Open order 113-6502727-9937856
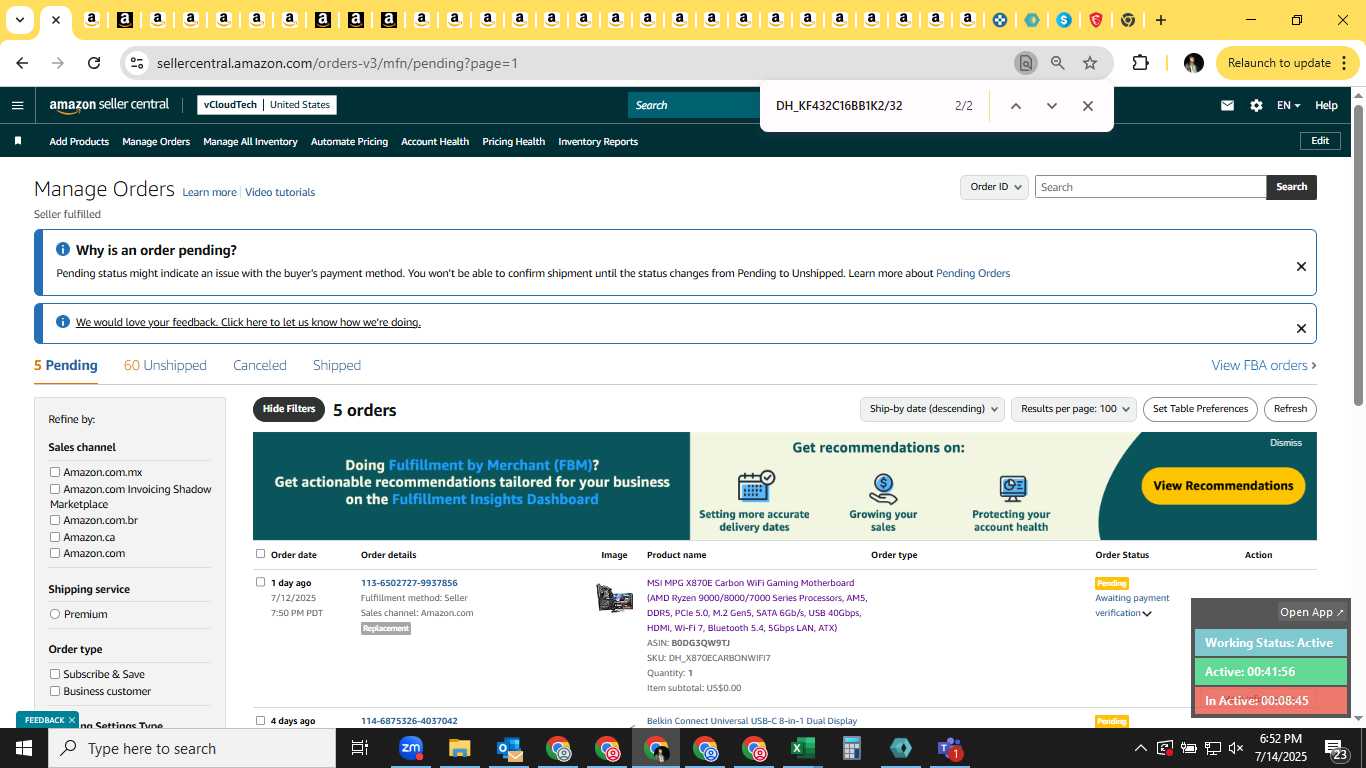 pos(409,583)
